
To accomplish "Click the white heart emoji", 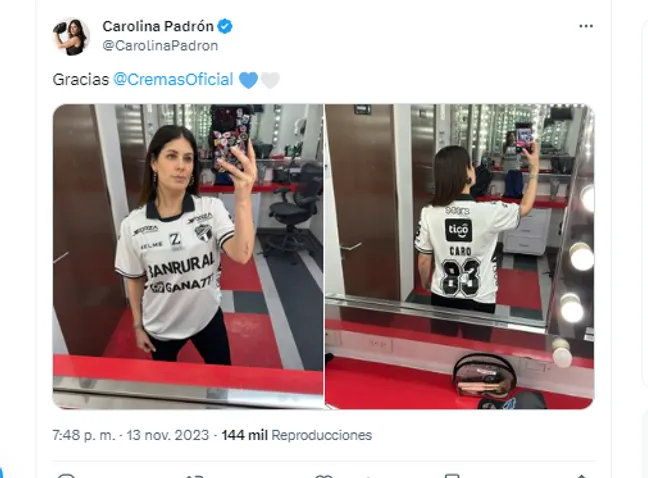I will (270, 80).
